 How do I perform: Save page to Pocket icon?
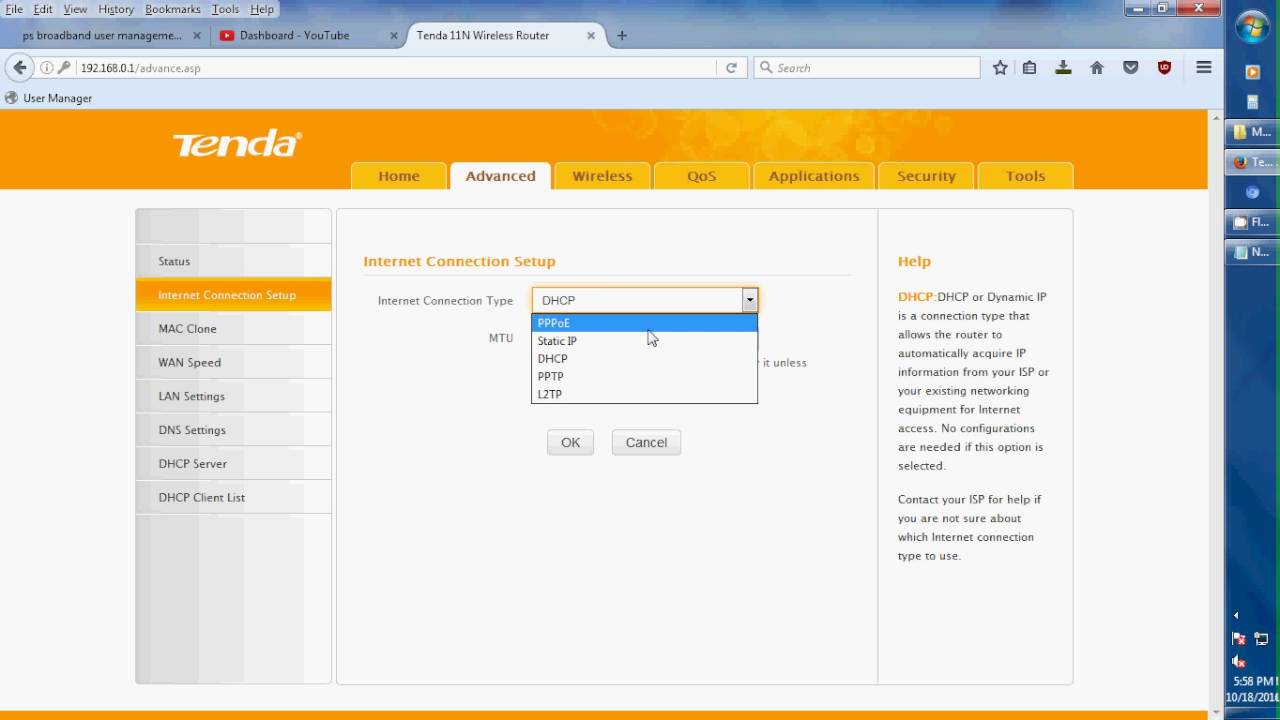pyautogui.click(x=1131, y=68)
